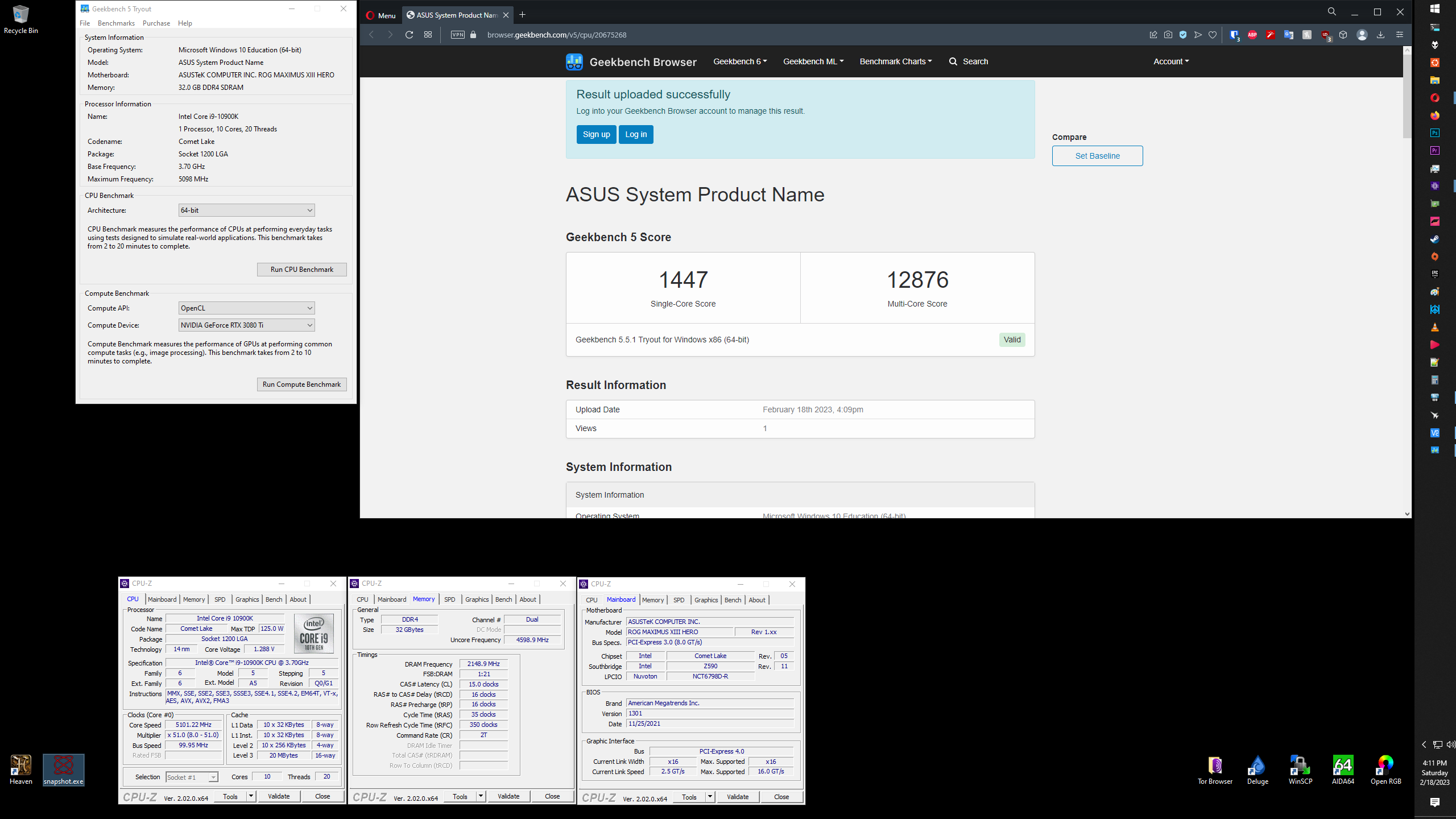1456x819 pixels.
Task: Select the AIDA64 desktop icon
Action: (x=1343, y=770)
